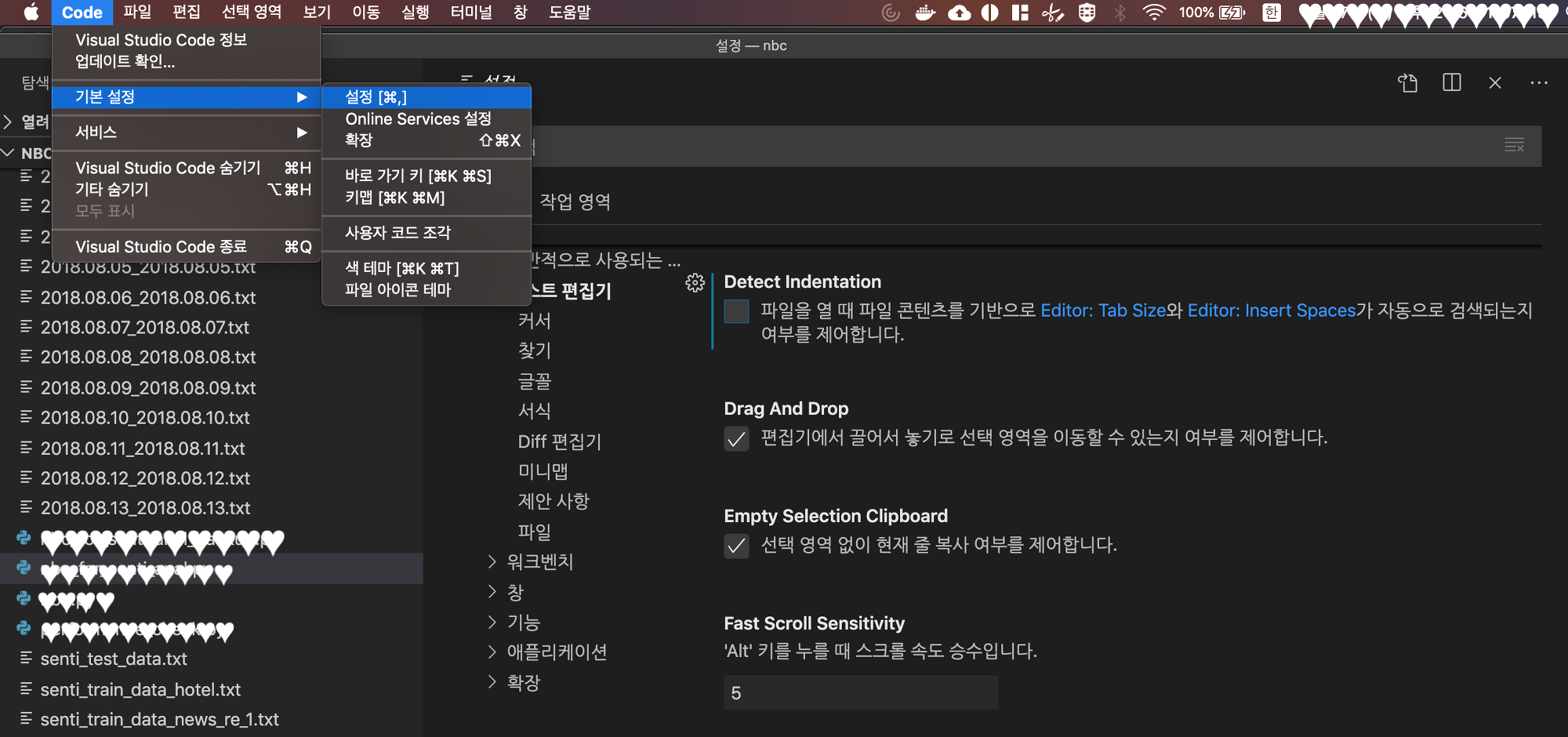Close the settings editor tab
The width and height of the screenshot is (1568, 737).
click(x=1495, y=82)
